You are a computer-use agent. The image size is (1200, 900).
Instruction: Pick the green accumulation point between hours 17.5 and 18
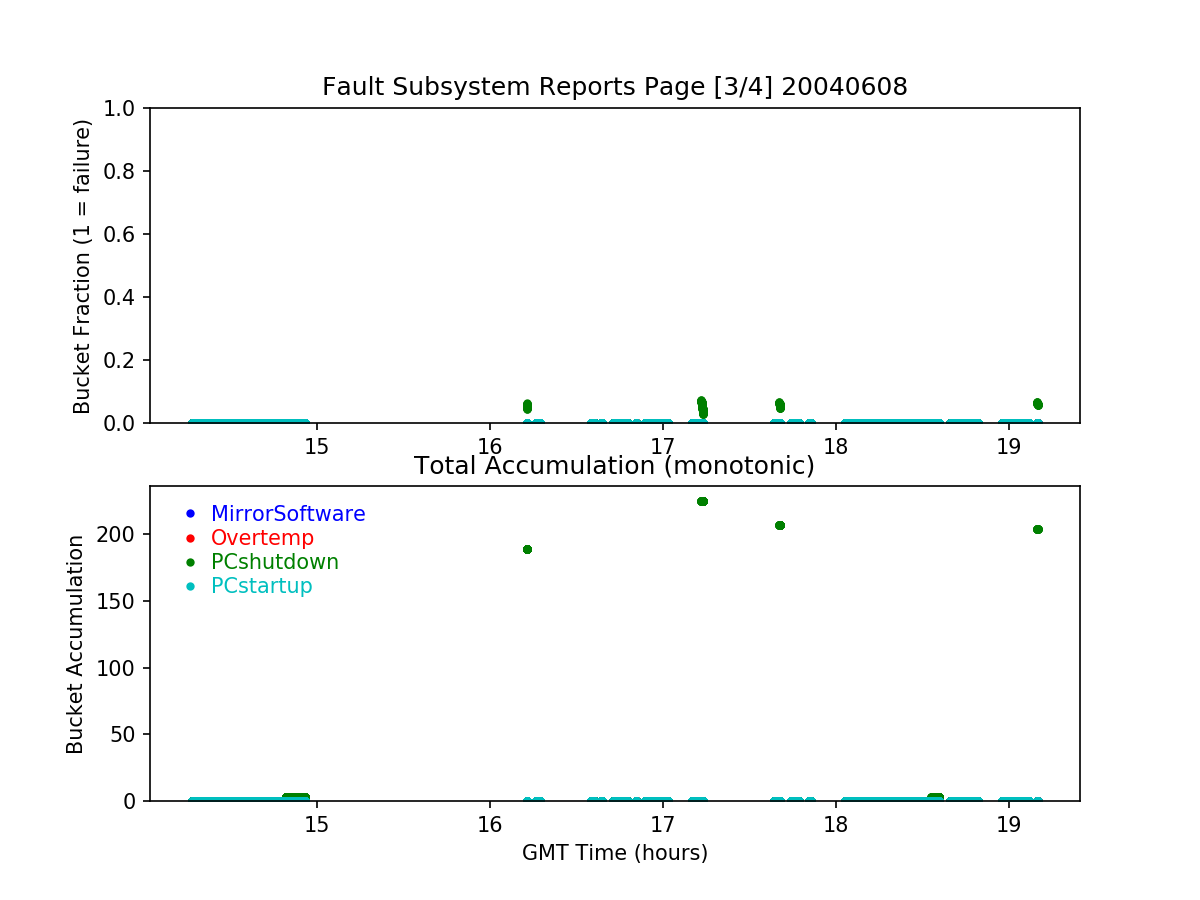(x=780, y=525)
